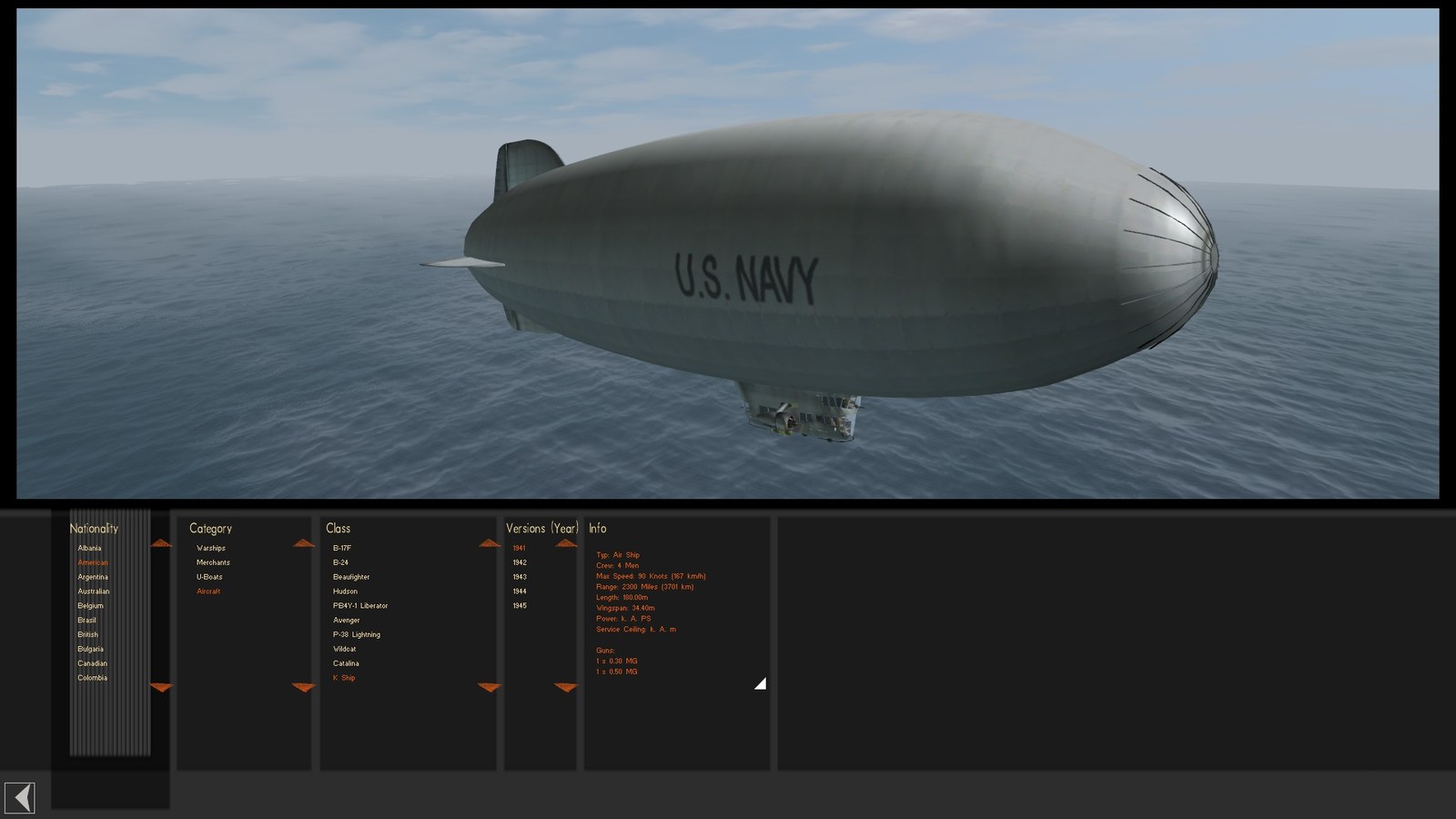This screenshot has width=1456, height=819.
Task: Select Albania nationality
Action: click(x=89, y=548)
